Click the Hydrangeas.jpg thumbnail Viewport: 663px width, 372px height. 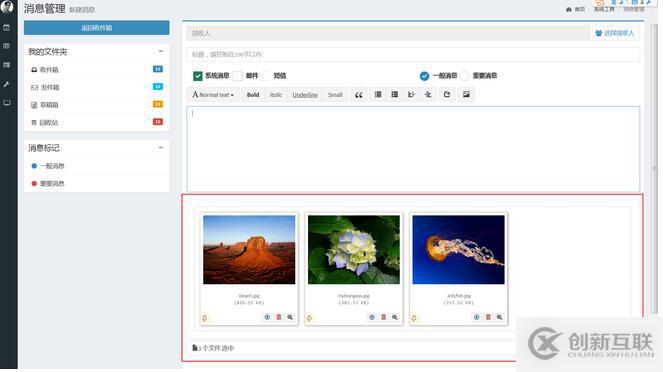click(x=353, y=249)
